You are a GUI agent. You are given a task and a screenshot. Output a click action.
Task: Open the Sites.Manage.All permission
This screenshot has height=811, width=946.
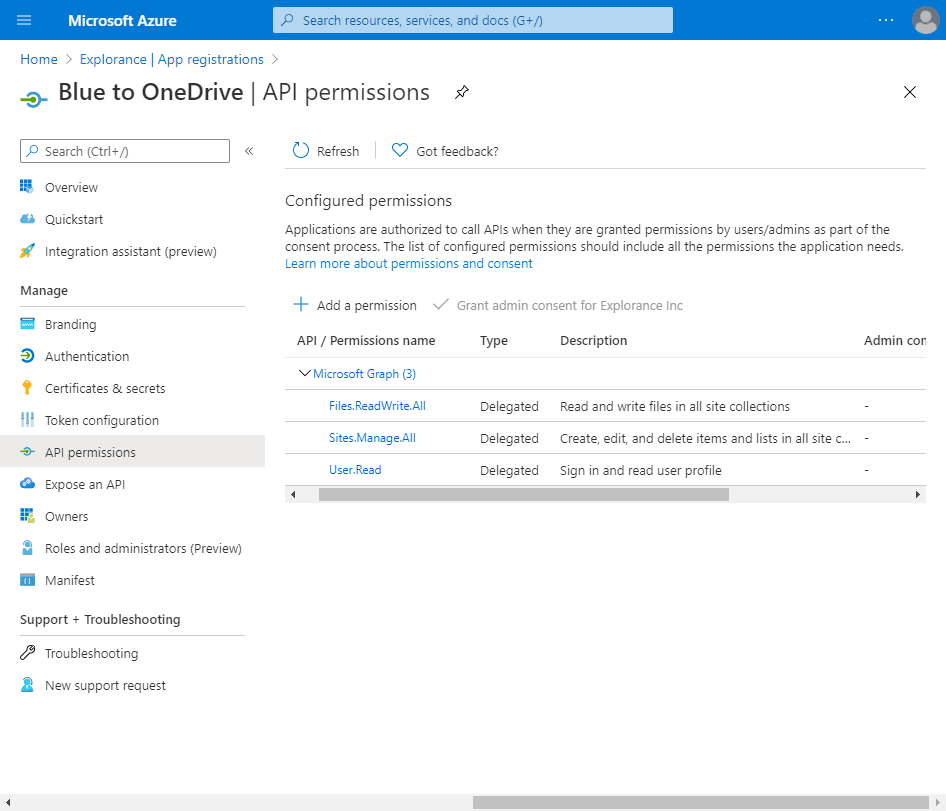pyautogui.click(x=372, y=437)
